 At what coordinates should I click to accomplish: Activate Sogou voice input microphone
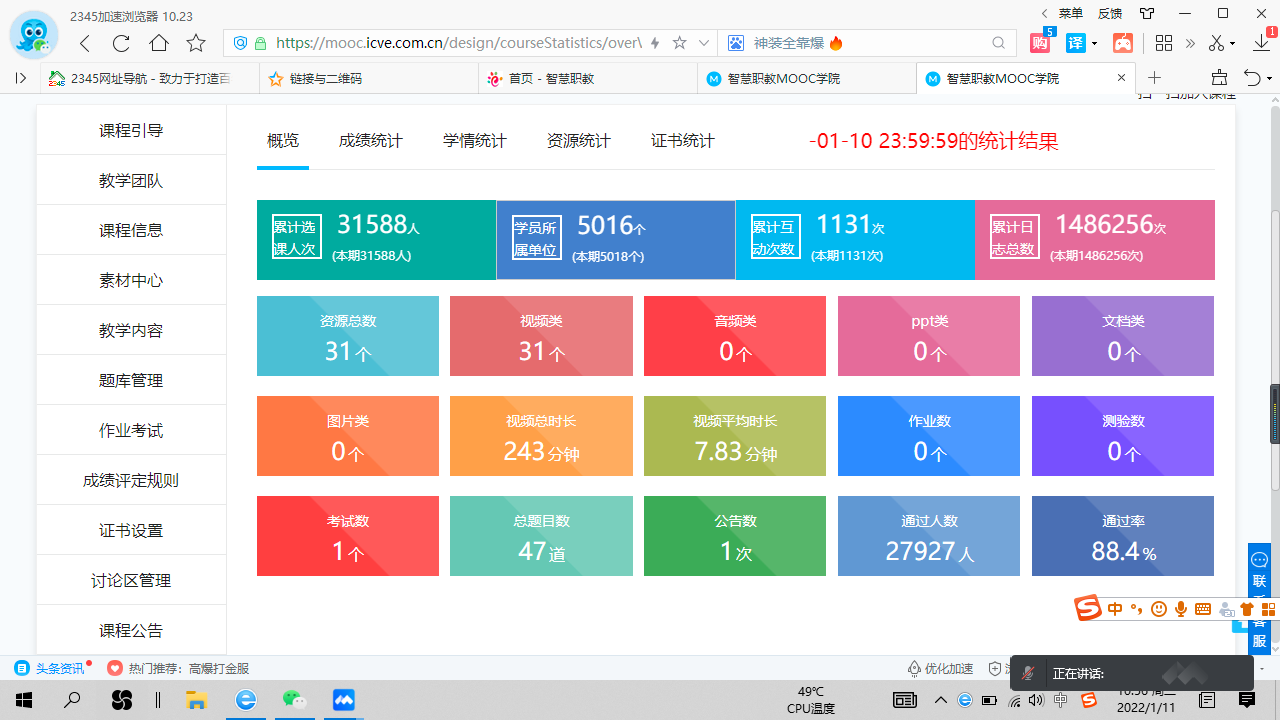pos(1181,609)
